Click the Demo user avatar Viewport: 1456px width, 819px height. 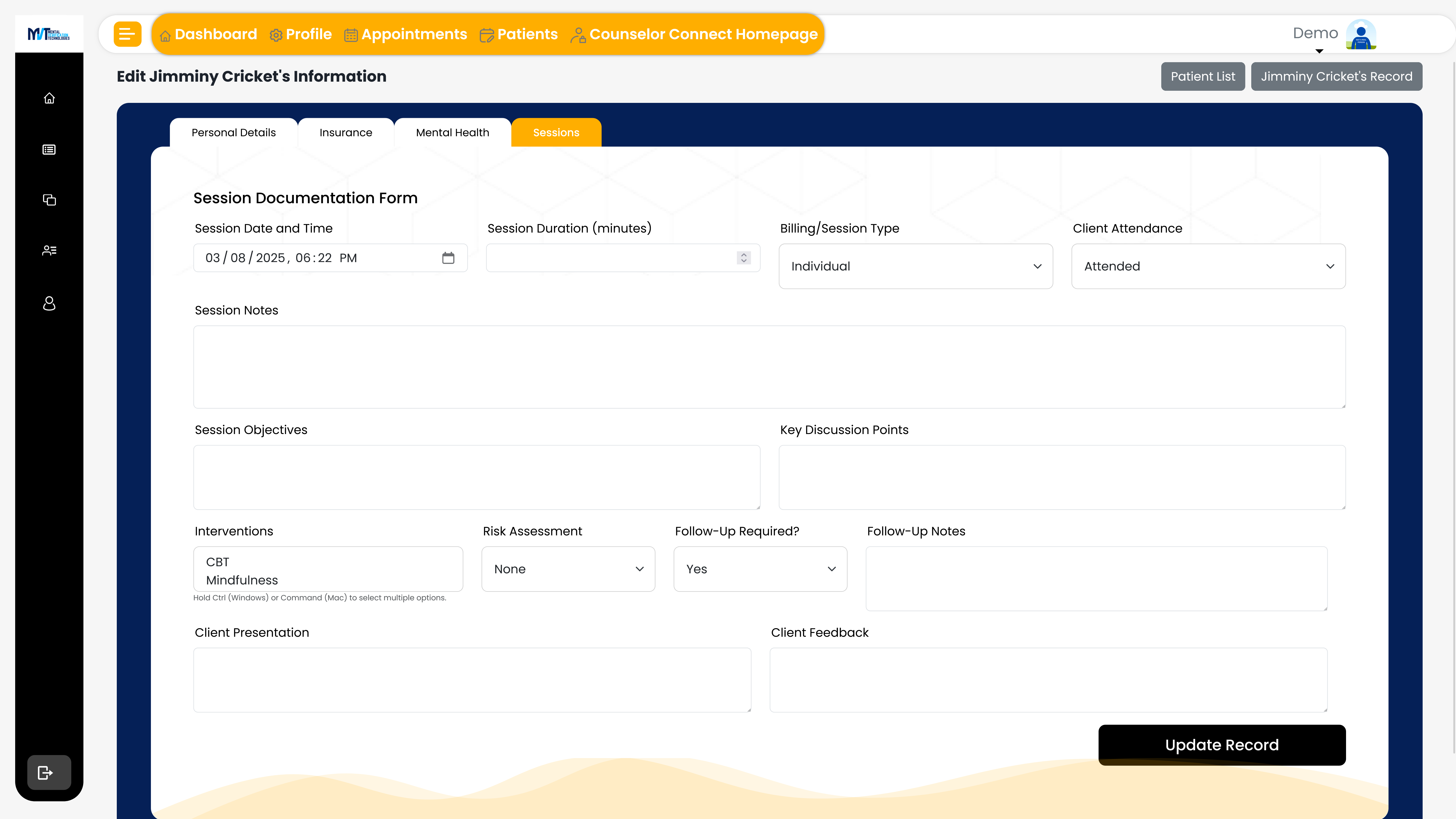coord(1361,34)
